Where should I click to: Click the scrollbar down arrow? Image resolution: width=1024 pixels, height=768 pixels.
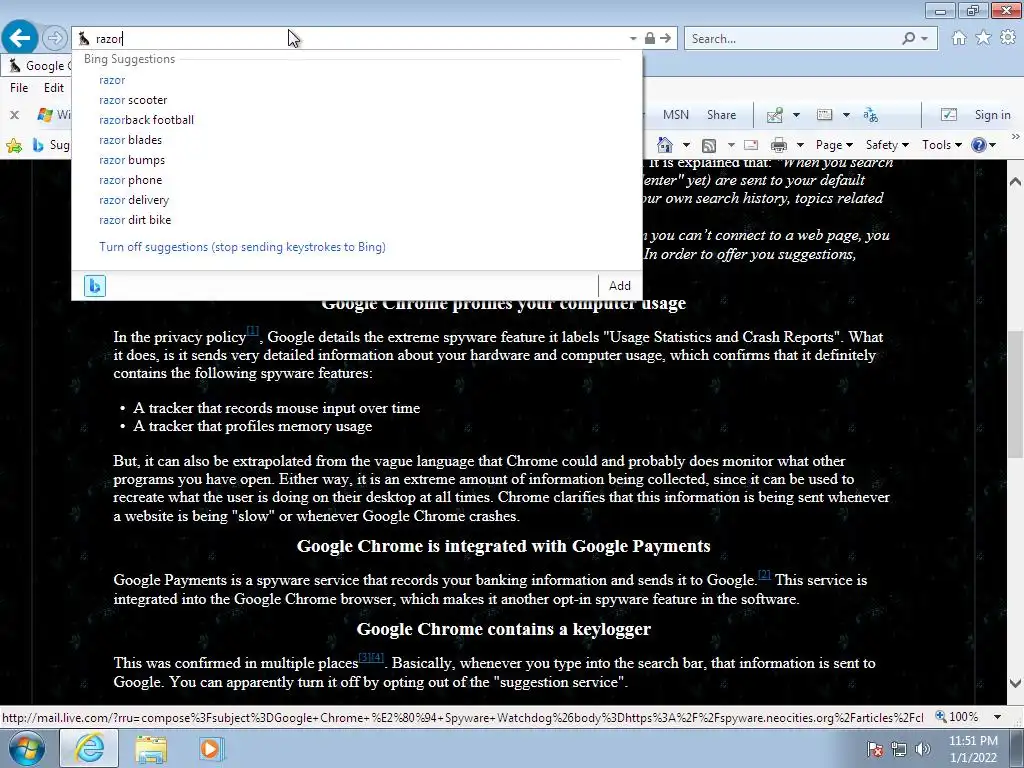[x=1015, y=684]
